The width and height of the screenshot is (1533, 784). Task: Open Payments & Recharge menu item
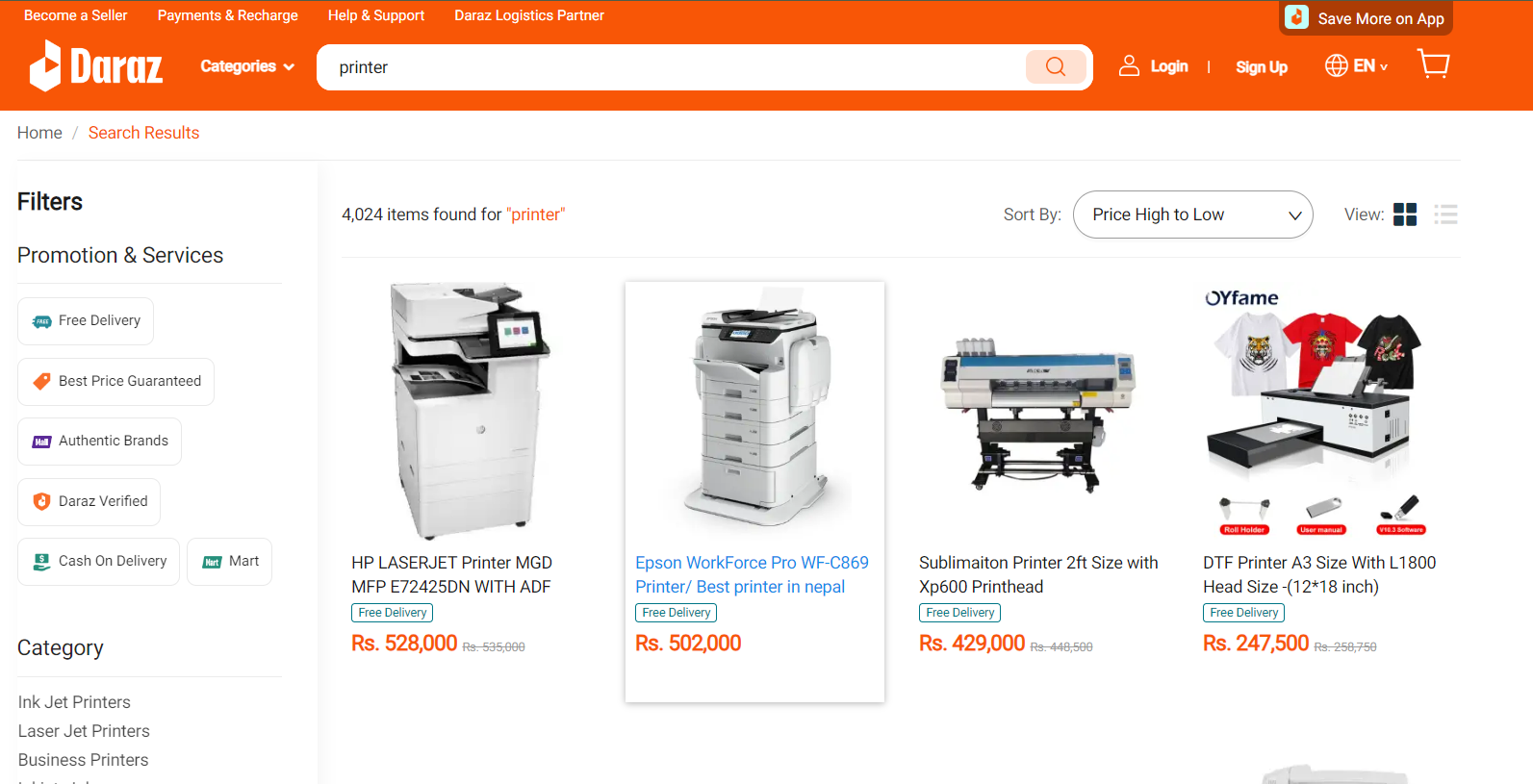point(228,15)
